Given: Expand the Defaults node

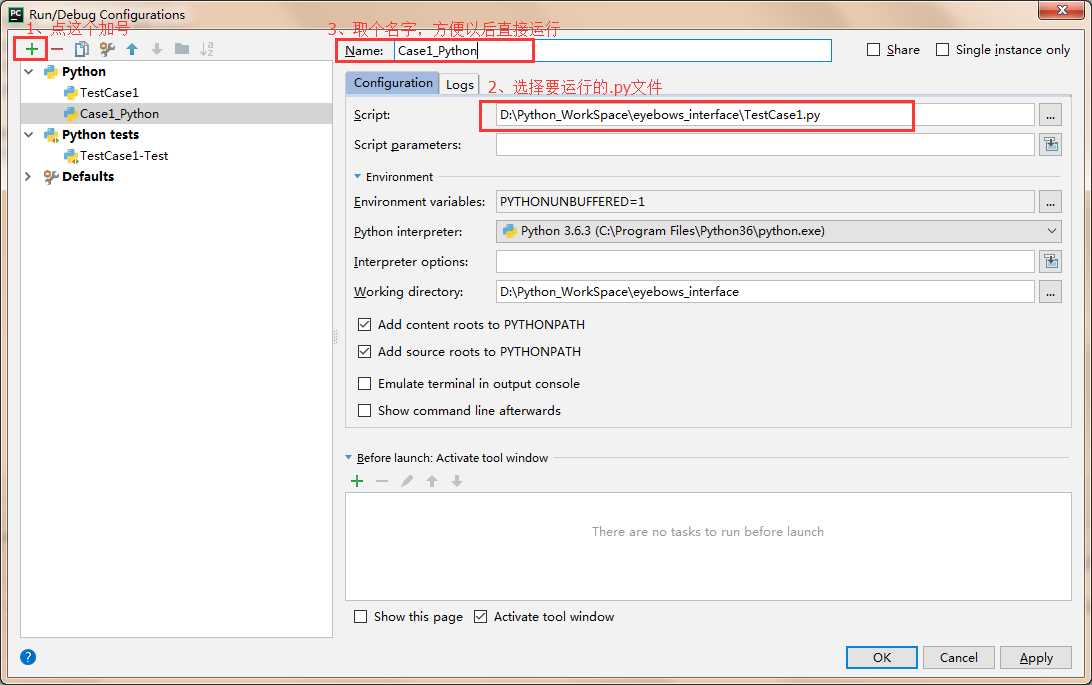Looking at the screenshot, I should pos(28,177).
